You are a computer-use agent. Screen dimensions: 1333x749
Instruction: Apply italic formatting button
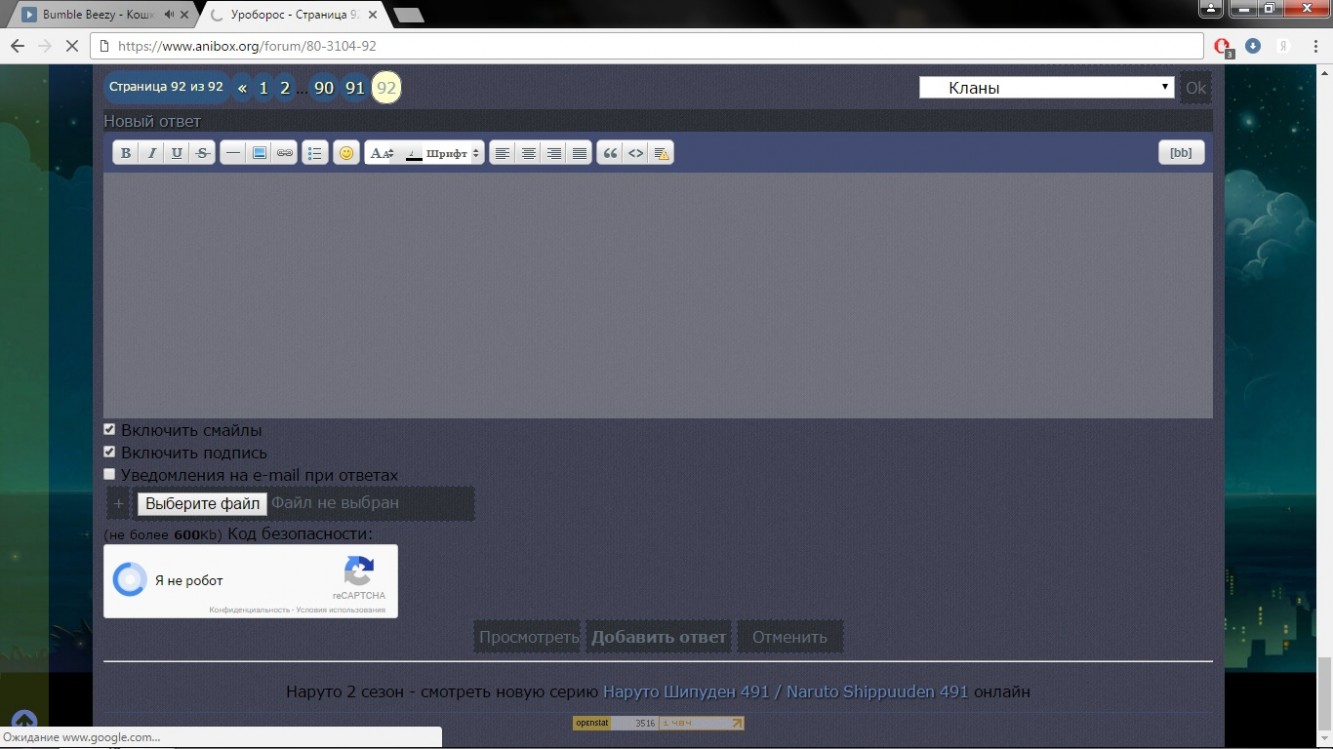[x=151, y=153]
